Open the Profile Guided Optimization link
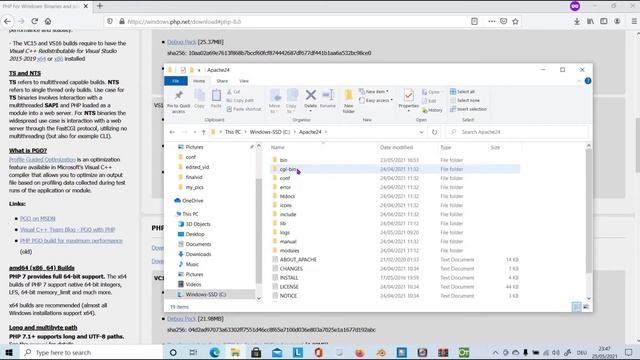 tap(42, 160)
